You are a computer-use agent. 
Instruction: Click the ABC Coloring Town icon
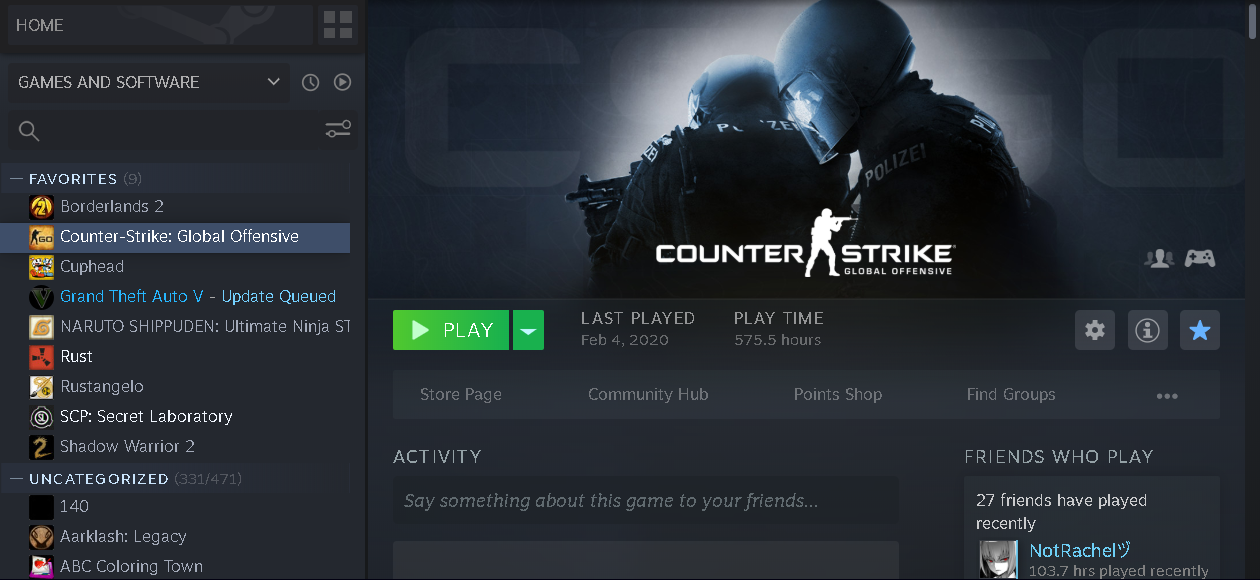pyautogui.click(x=41, y=567)
